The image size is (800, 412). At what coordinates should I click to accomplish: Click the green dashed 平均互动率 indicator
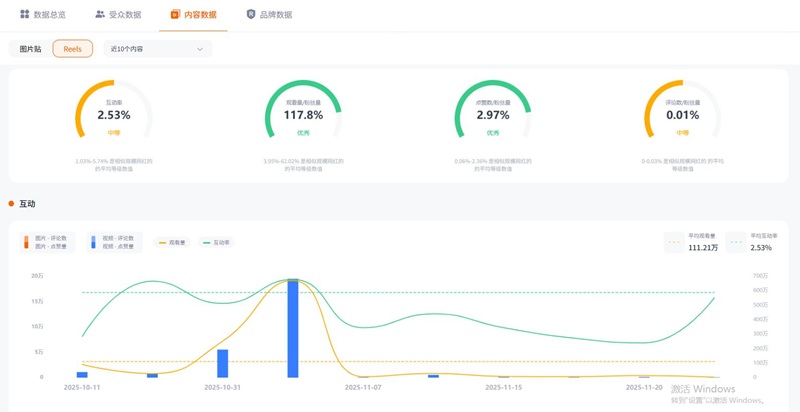pos(737,242)
